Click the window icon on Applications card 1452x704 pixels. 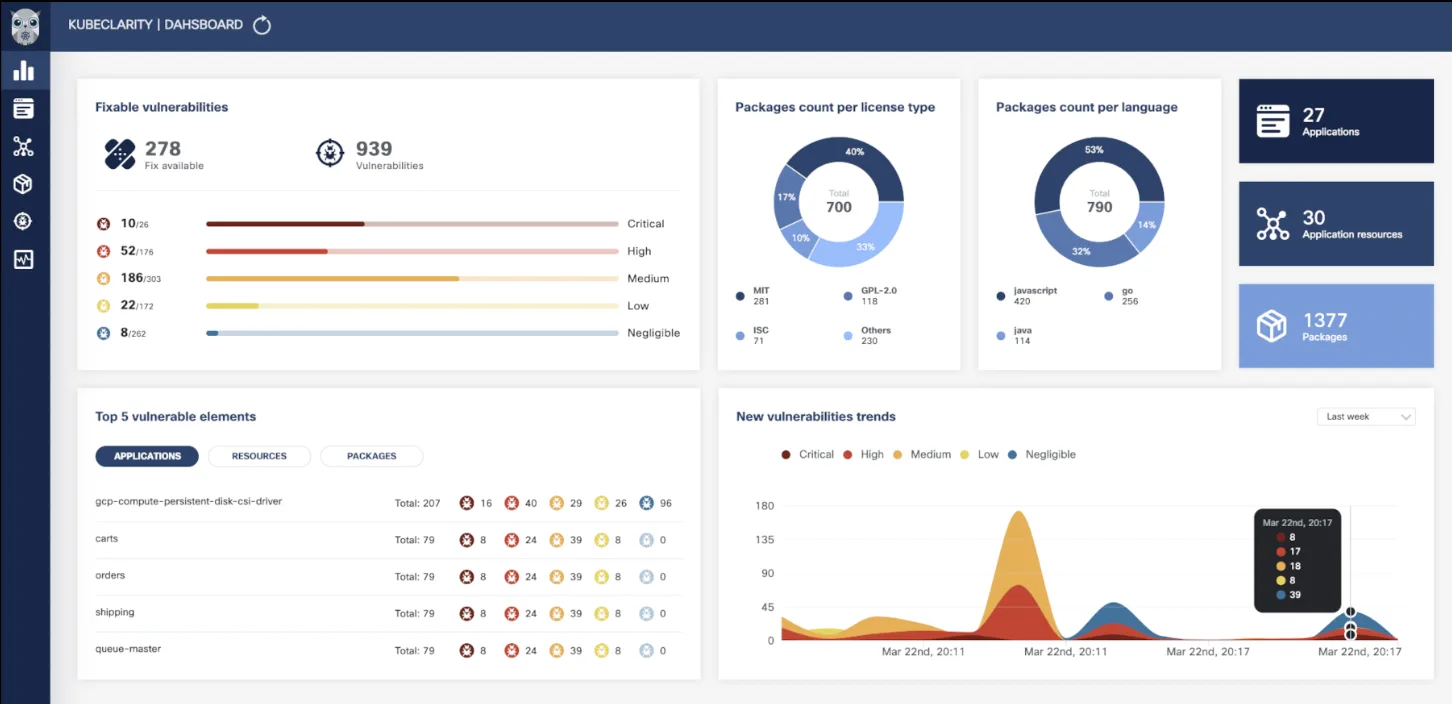point(1273,121)
